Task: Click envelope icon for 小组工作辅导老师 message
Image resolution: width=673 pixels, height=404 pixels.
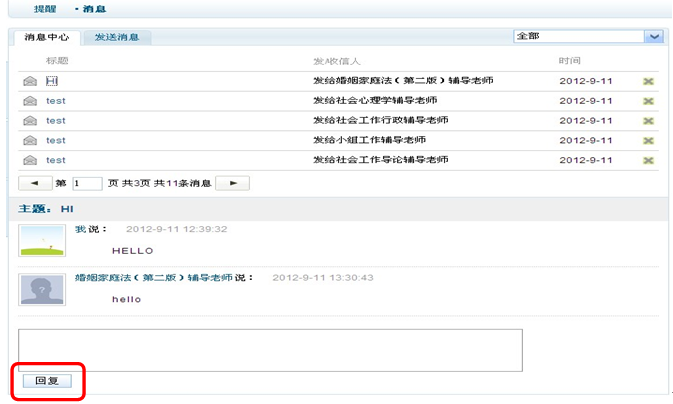Action: tap(30, 140)
